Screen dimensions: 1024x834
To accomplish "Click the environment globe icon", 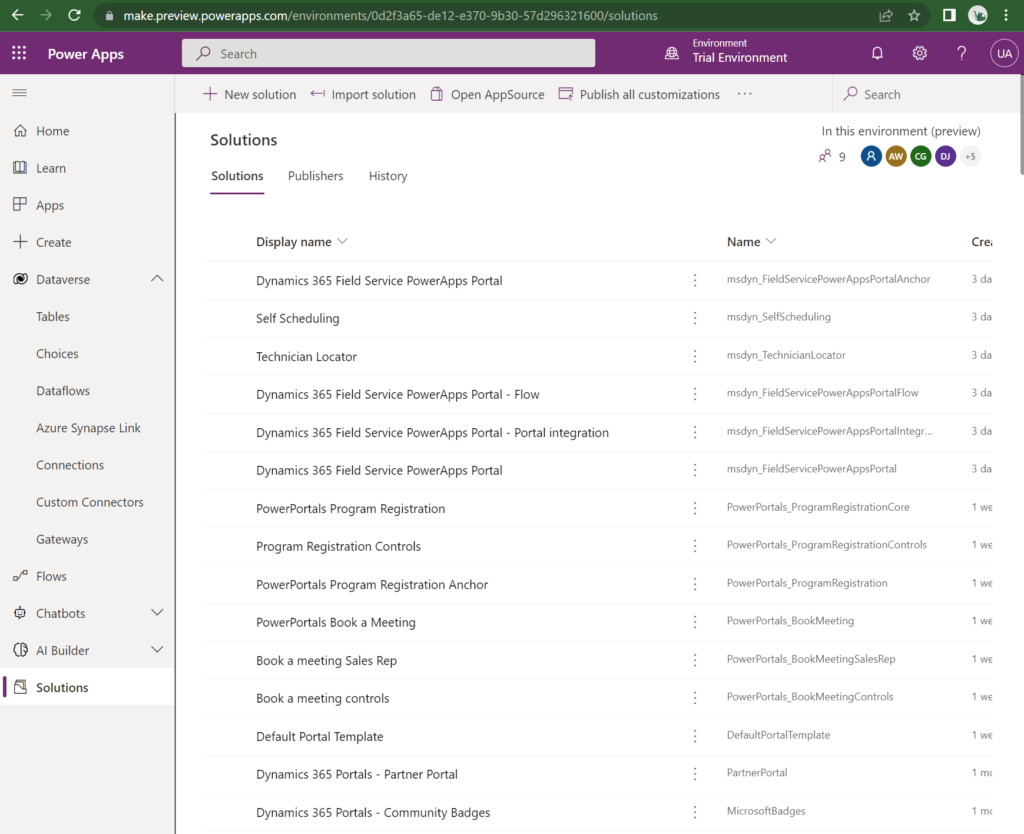I will (x=671, y=54).
